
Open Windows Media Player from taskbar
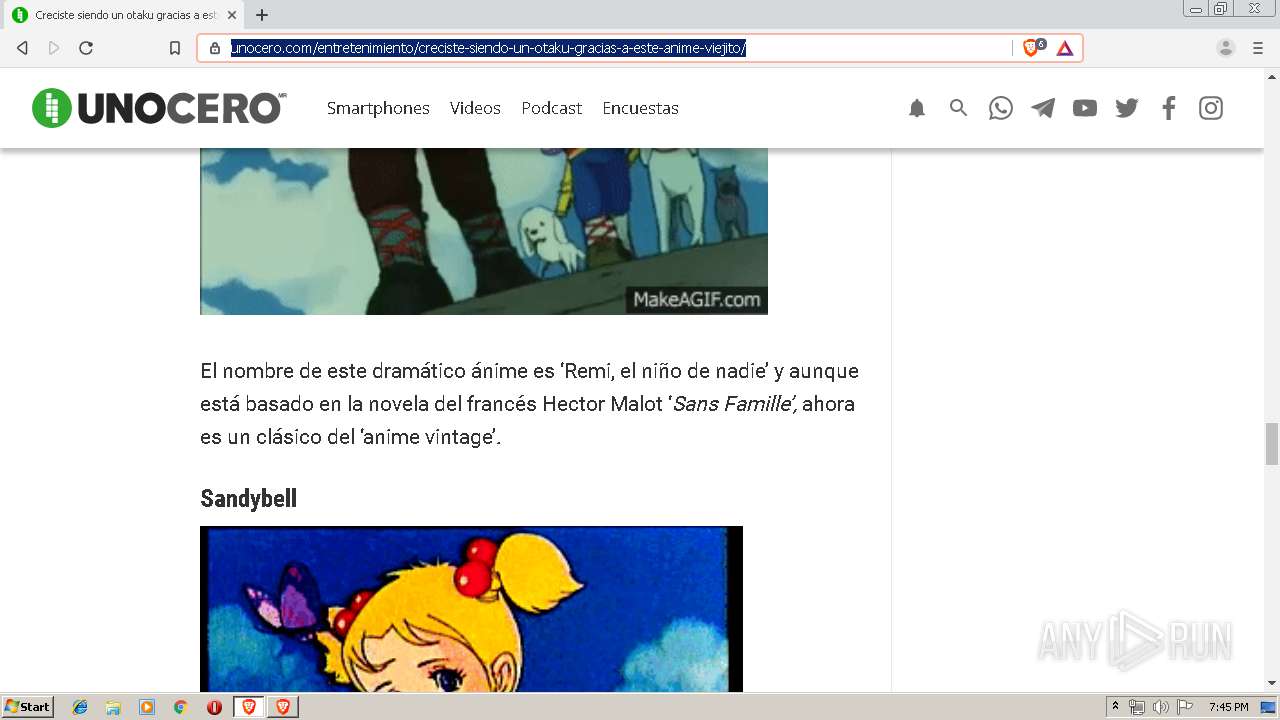tap(147, 707)
